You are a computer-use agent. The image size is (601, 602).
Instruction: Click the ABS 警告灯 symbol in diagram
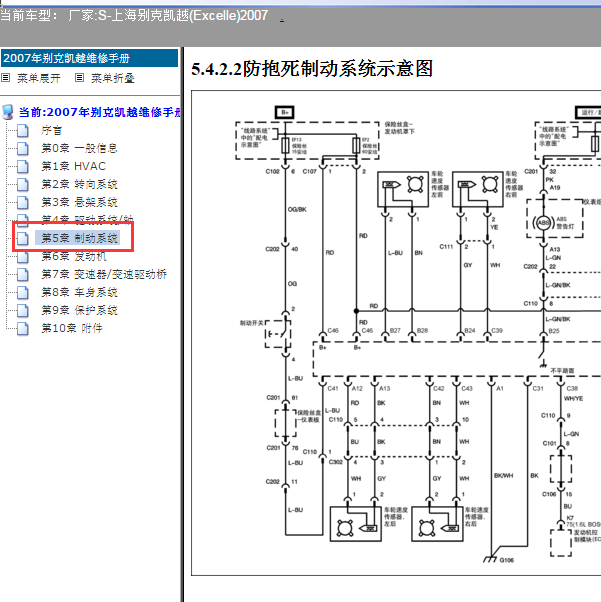tap(543, 223)
